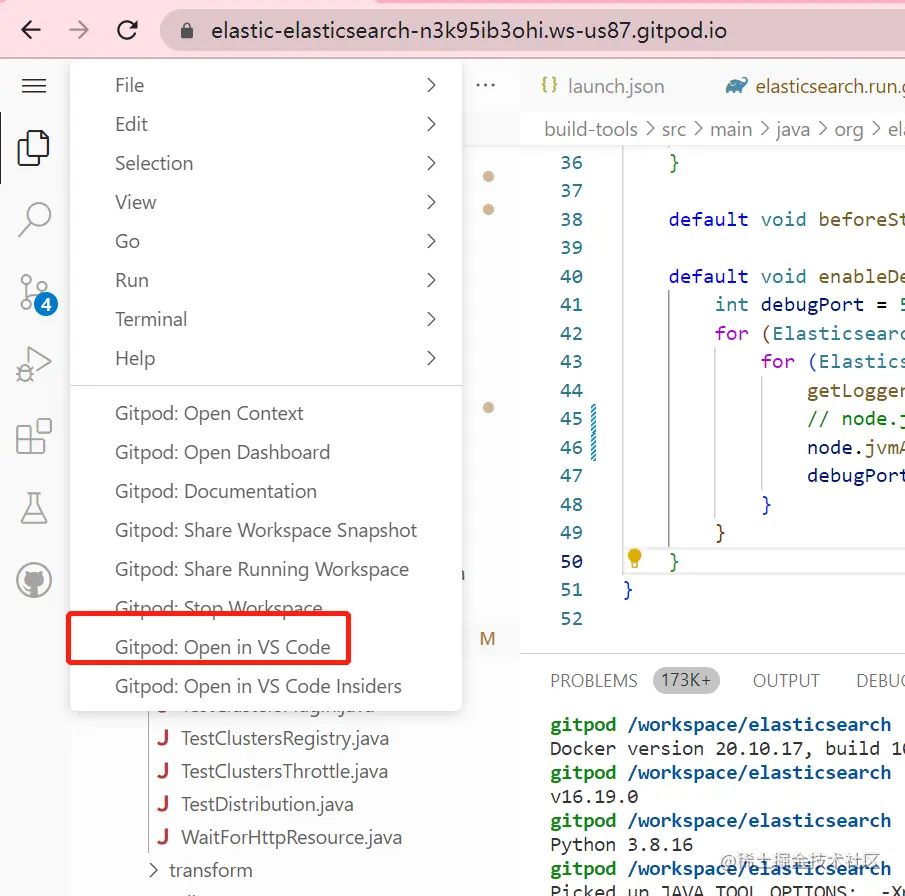Open the Search panel
Viewport: 905px width, 896px height.
click(x=33, y=213)
